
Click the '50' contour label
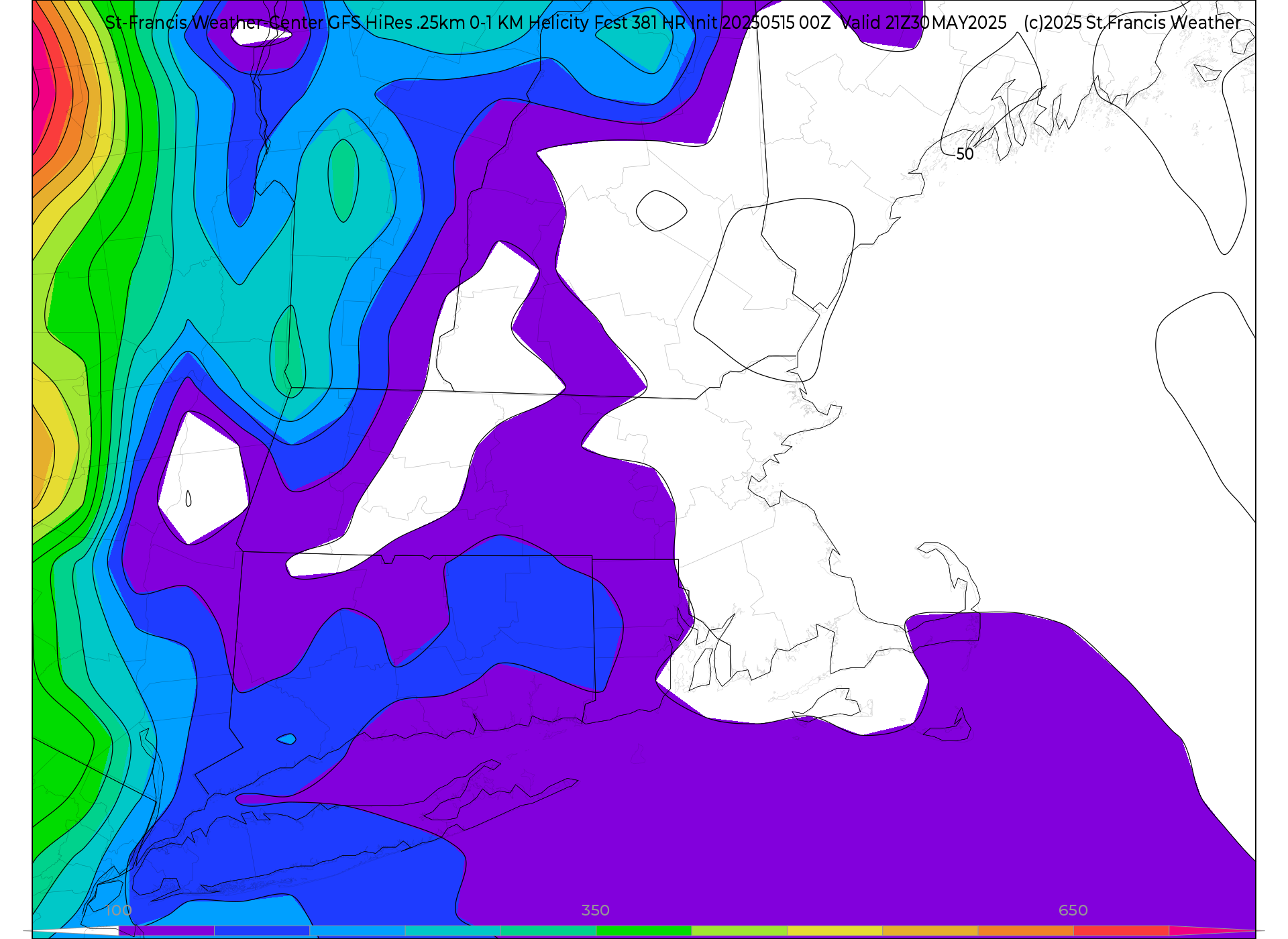tap(965, 154)
